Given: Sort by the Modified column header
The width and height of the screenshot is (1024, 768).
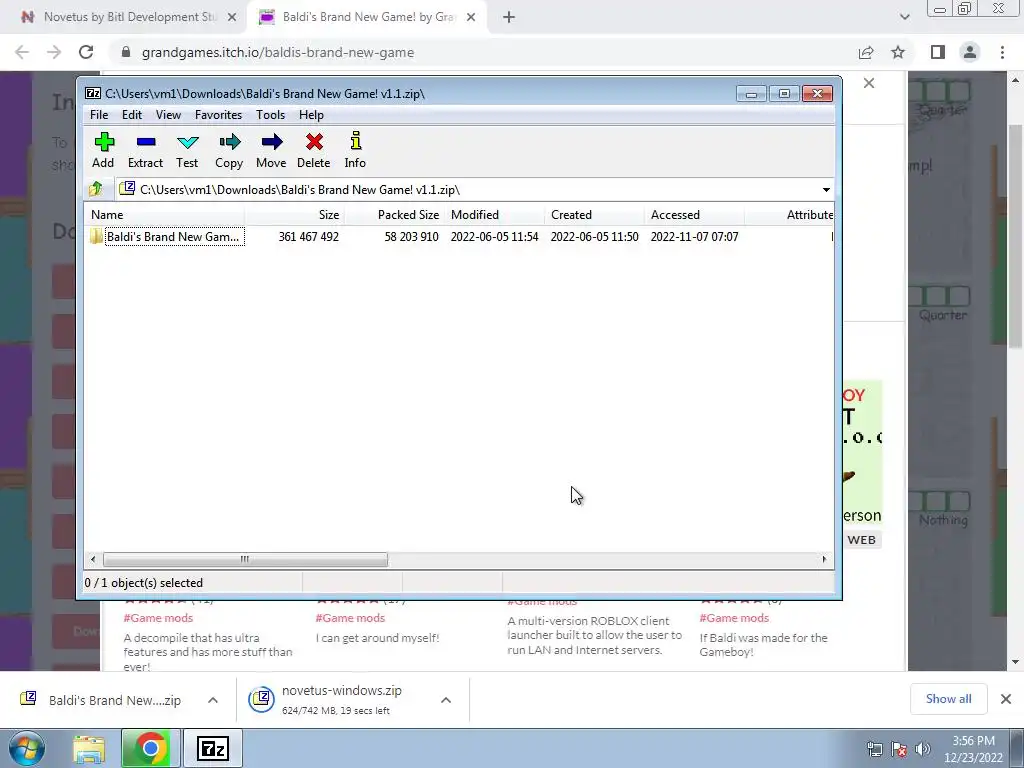Looking at the screenshot, I should 494,215.
